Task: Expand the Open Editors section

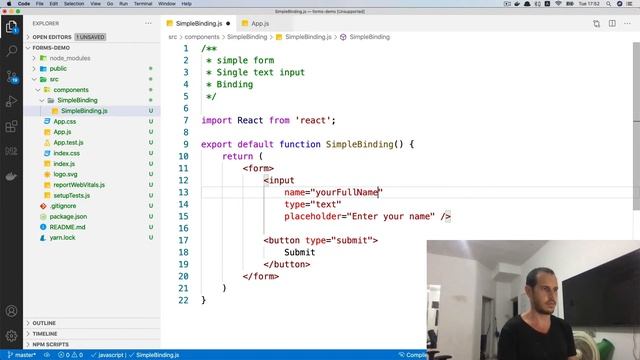Action: (x=51, y=37)
